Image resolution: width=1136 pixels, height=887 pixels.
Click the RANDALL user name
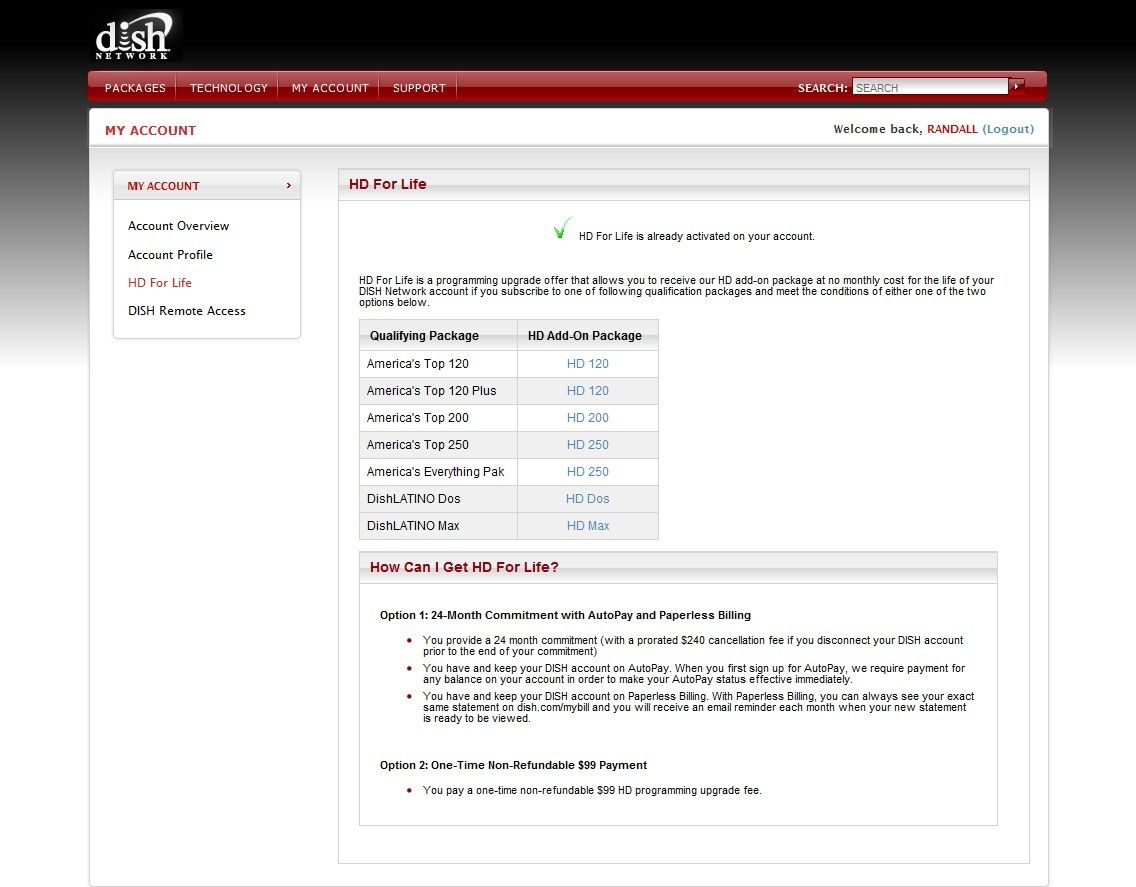pyautogui.click(x=952, y=129)
